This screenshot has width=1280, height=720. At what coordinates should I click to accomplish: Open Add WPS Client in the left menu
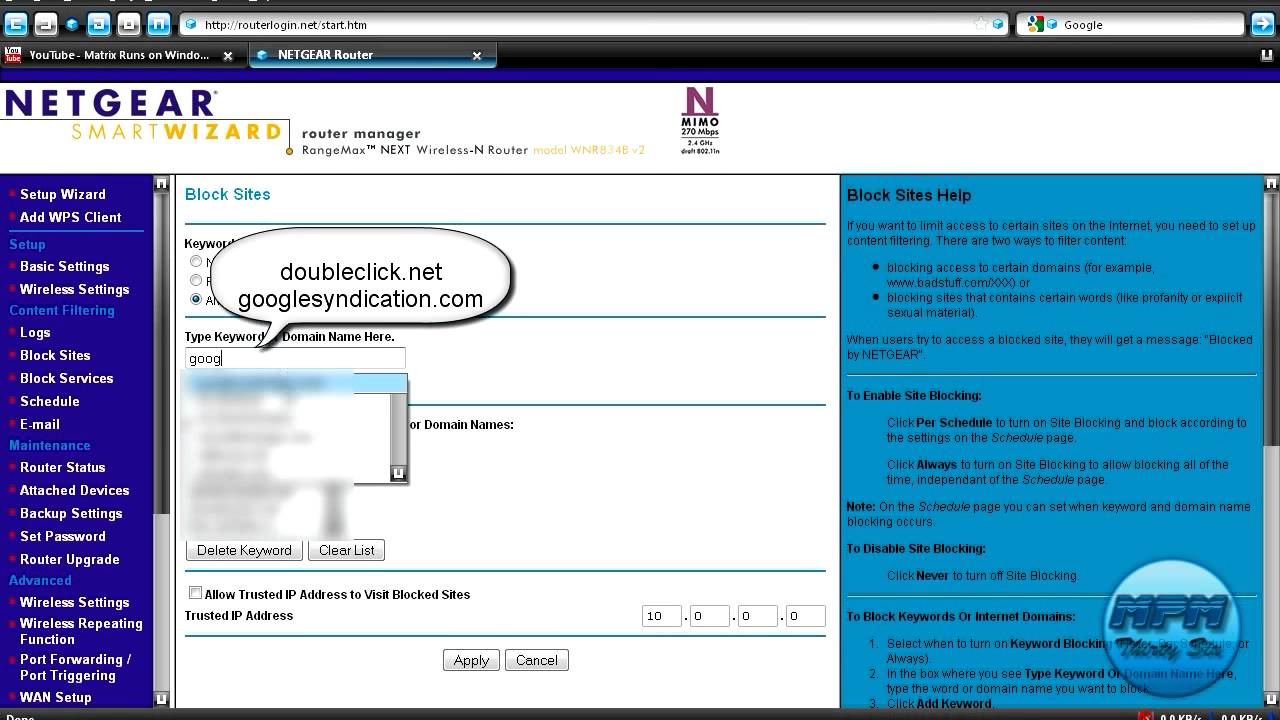70,217
